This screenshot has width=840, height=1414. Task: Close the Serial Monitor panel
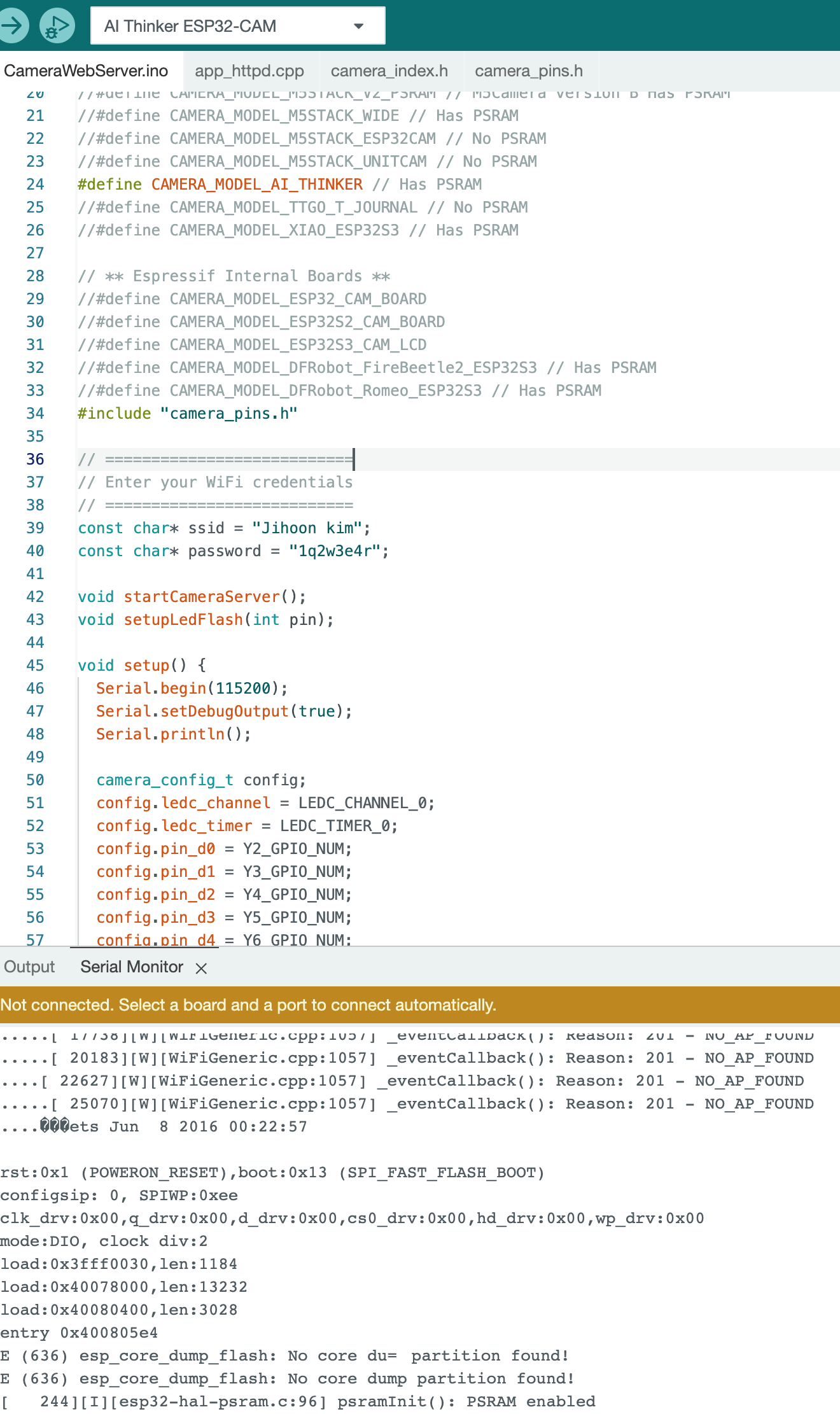[x=201, y=968]
